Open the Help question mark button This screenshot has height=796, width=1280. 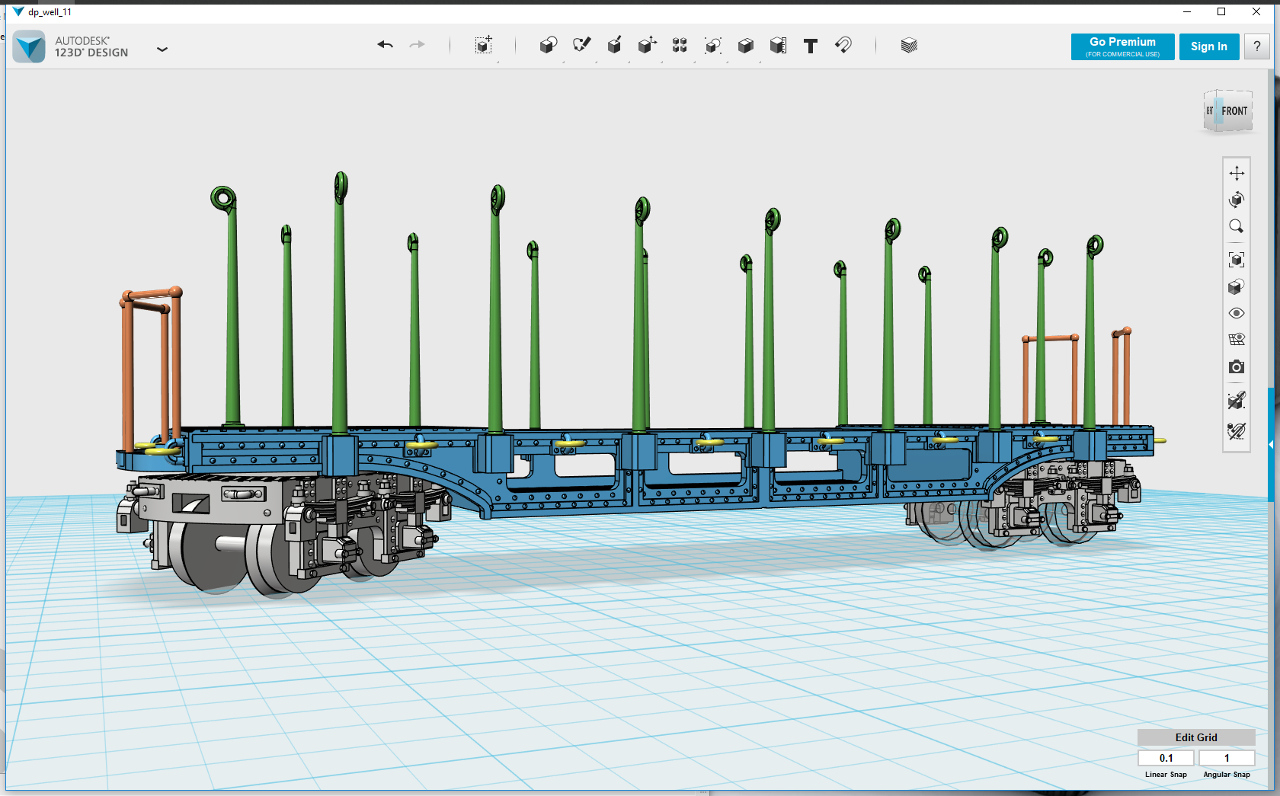[x=1257, y=46]
